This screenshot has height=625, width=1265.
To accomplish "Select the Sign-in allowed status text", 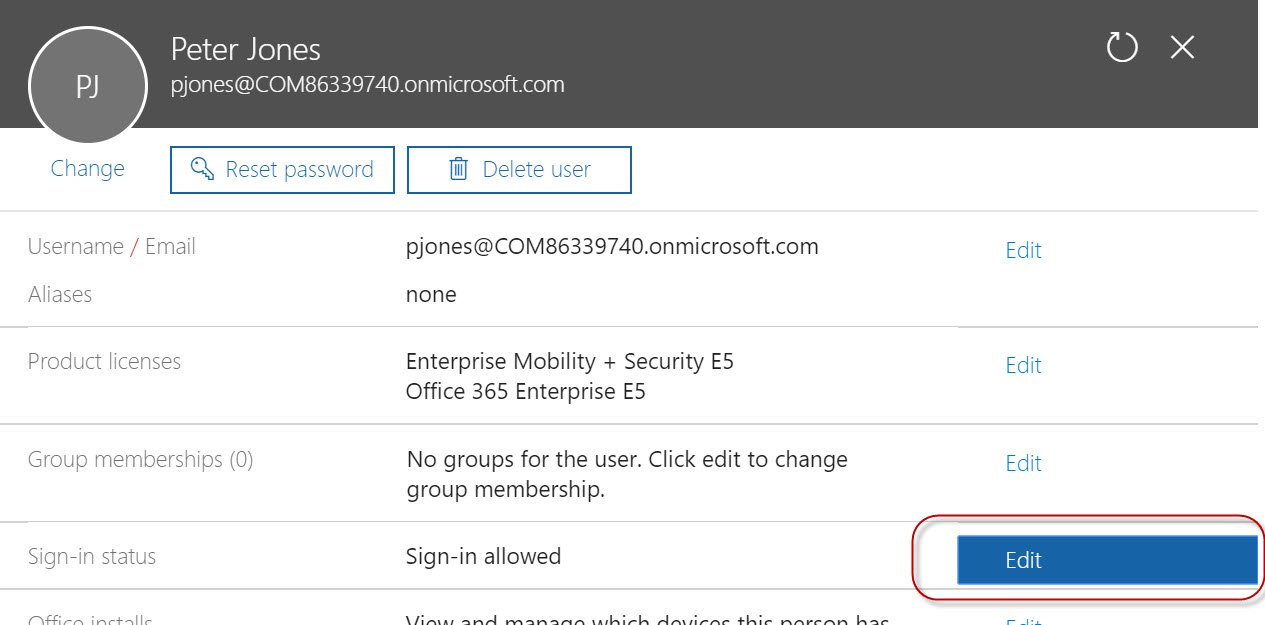I will tap(483, 556).
